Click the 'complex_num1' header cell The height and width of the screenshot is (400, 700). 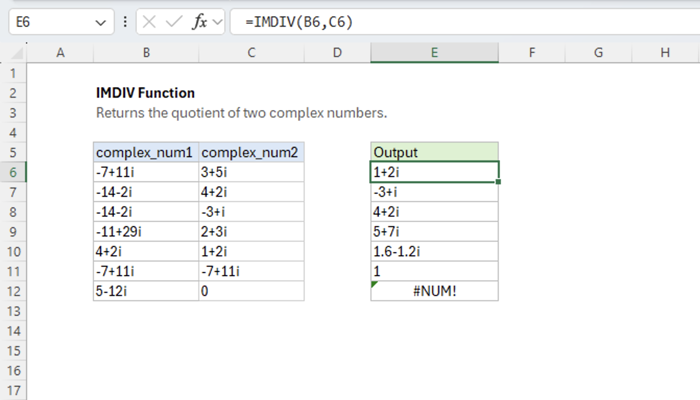click(x=146, y=152)
